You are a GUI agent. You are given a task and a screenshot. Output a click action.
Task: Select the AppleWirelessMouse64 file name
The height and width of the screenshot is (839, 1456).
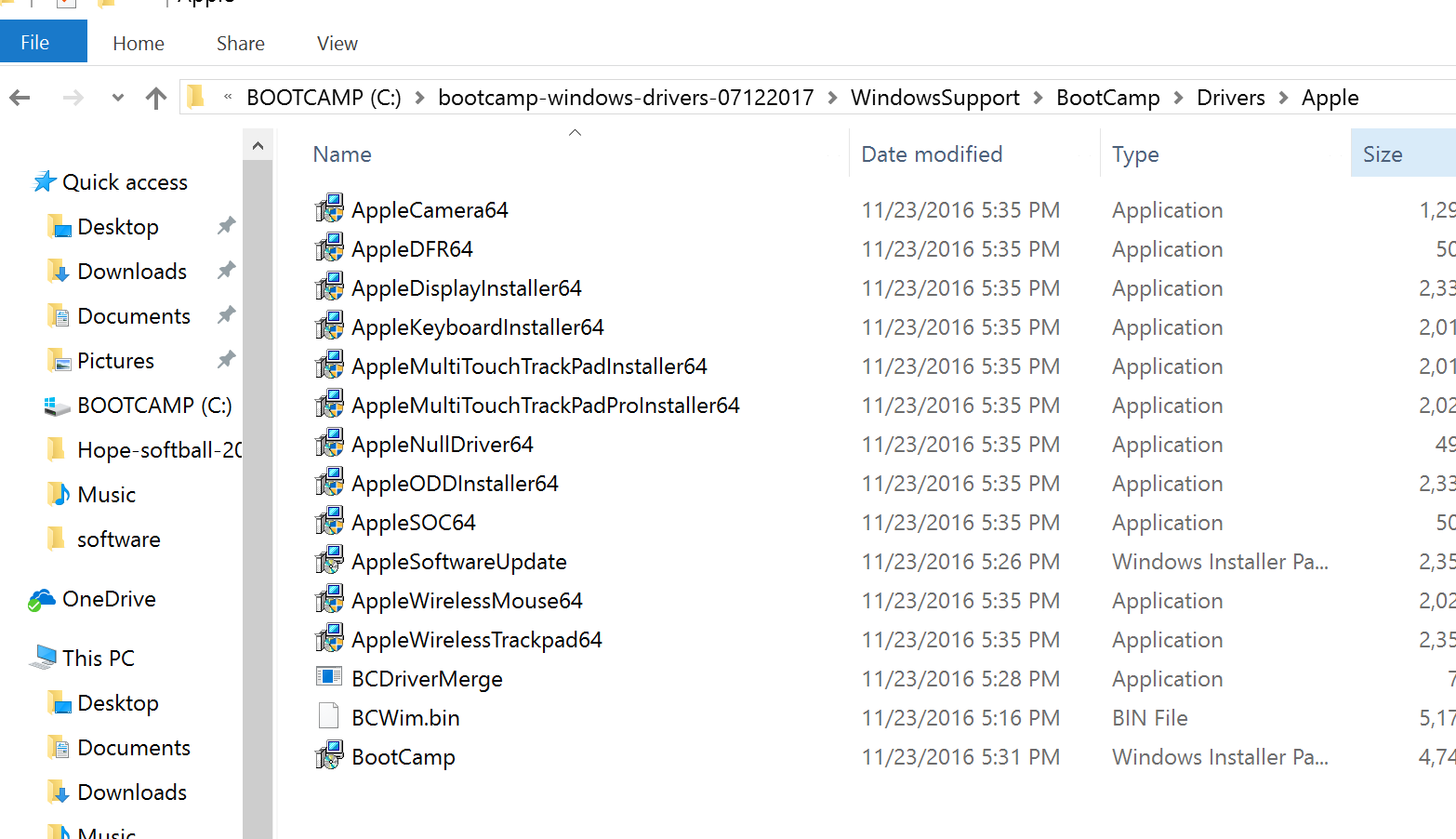point(467,601)
